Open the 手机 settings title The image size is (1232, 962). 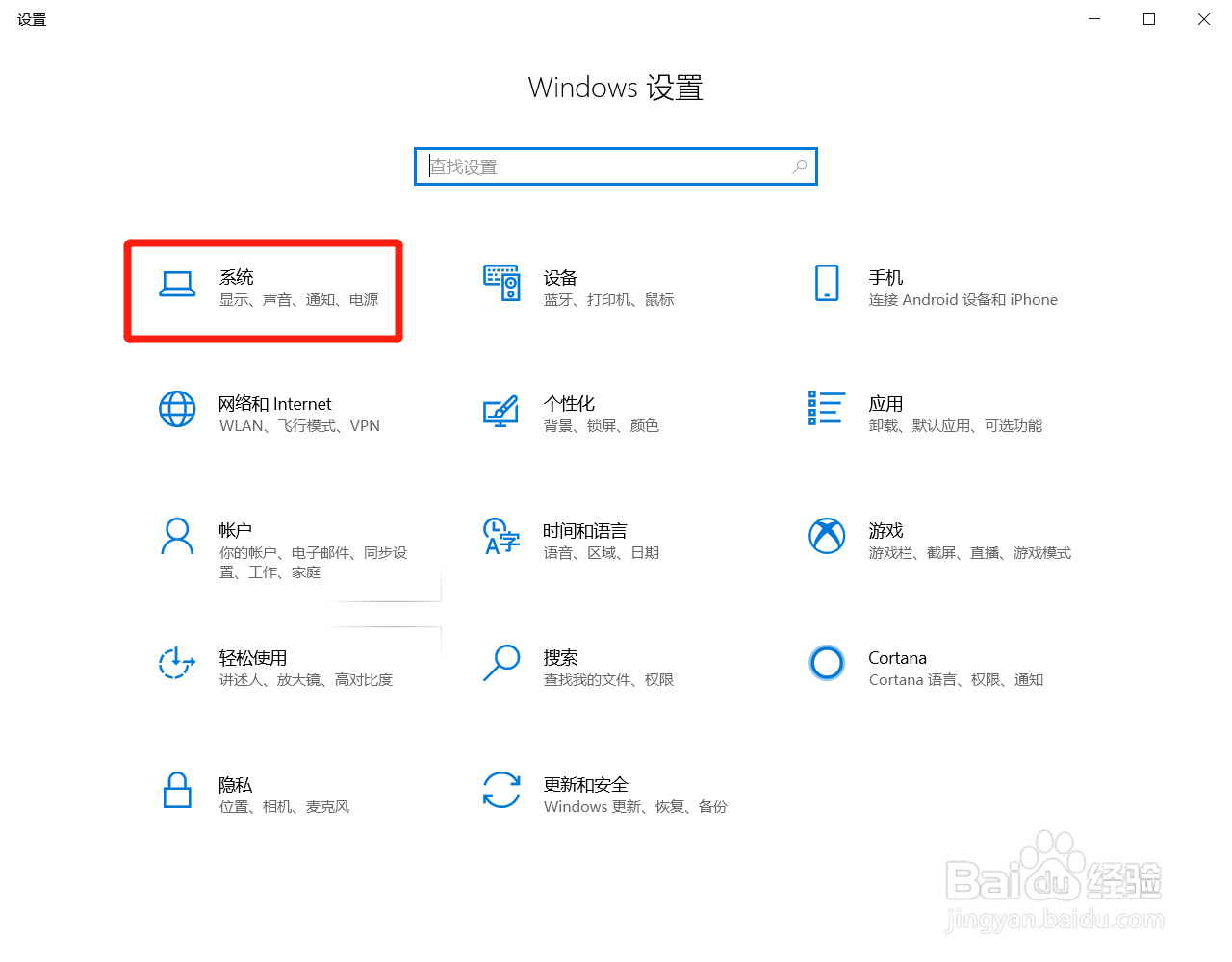pyautogui.click(x=885, y=277)
